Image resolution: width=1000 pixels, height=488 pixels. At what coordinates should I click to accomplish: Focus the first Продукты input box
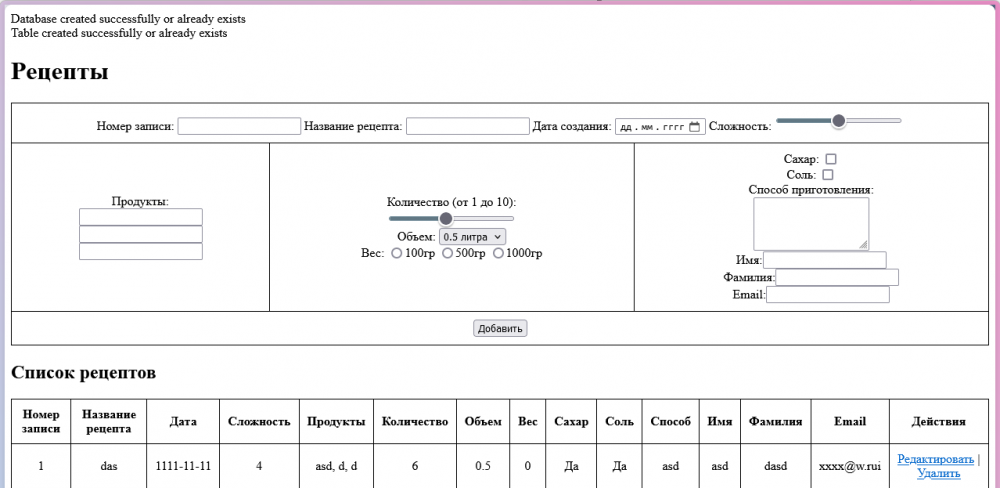tap(141, 217)
